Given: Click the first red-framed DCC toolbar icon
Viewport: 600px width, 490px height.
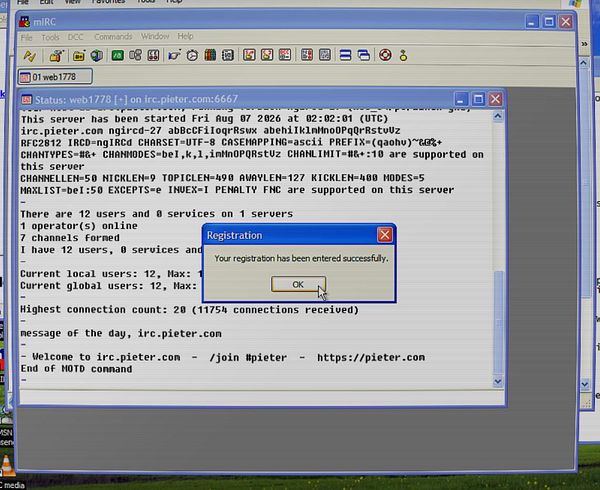Looking at the screenshot, I should click(249, 55).
